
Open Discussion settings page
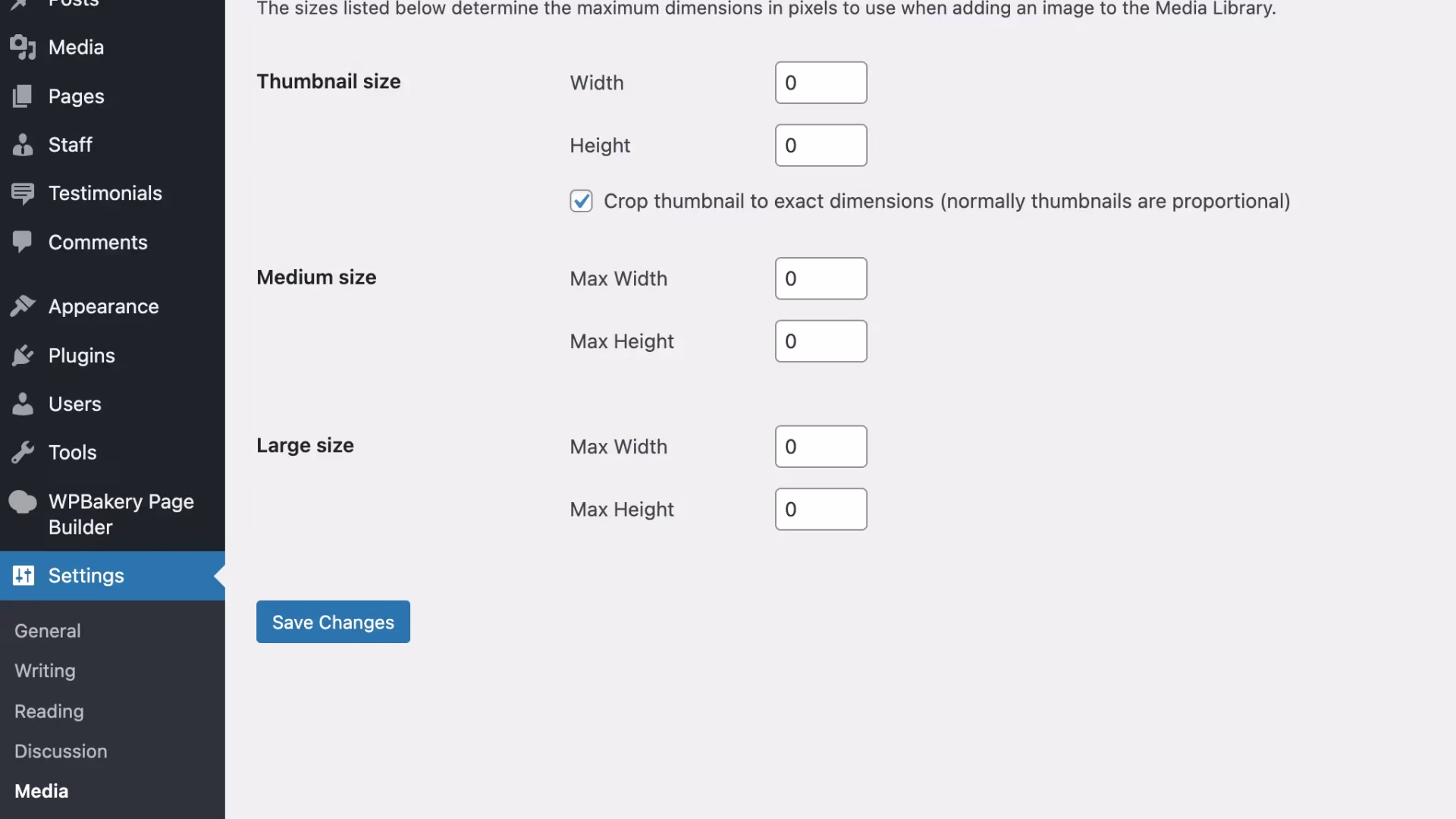click(x=61, y=752)
